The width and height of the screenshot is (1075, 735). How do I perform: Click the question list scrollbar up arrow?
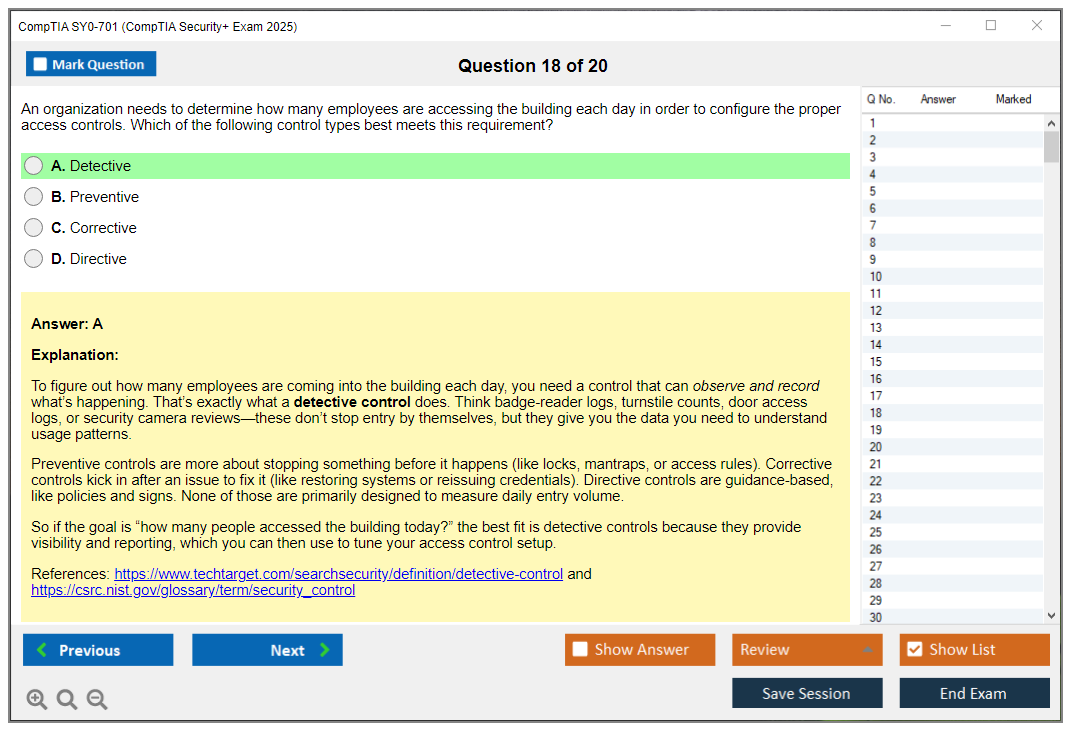[1051, 122]
